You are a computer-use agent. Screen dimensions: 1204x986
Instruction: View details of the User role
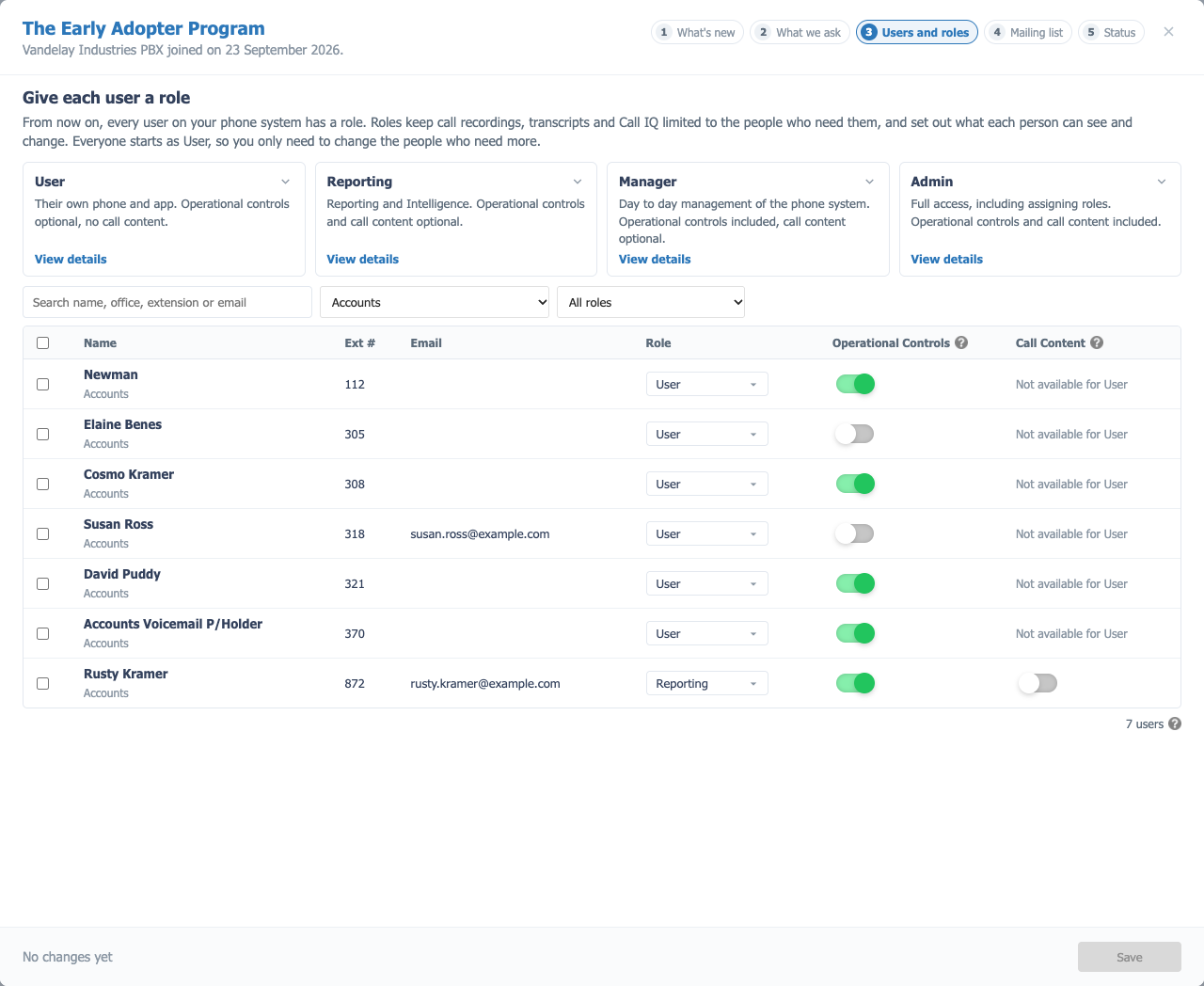click(x=71, y=259)
